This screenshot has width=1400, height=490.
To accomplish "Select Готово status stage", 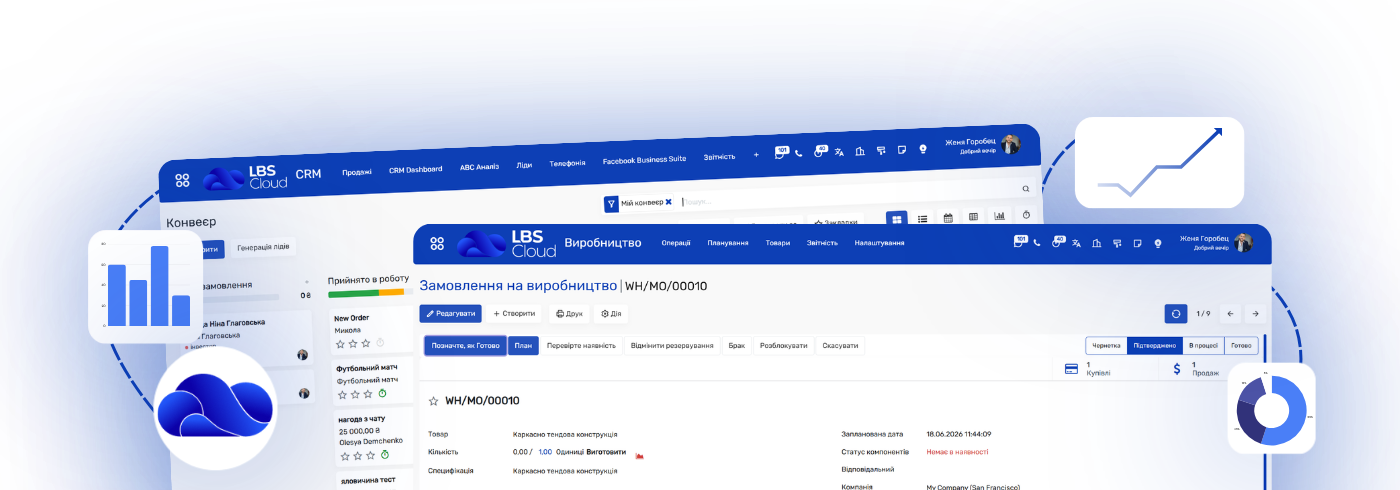I will click(x=1240, y=346).
